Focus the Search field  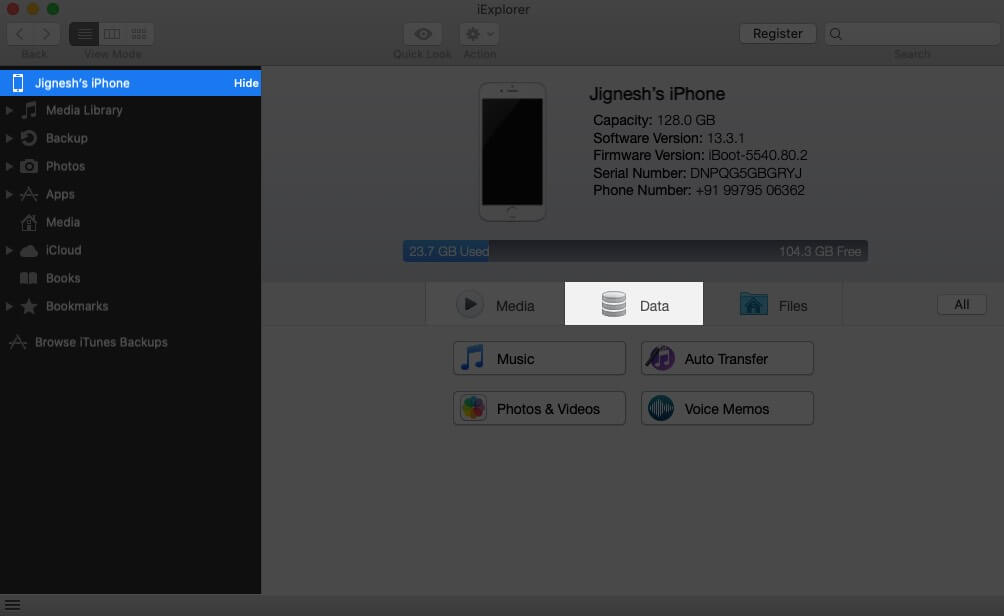(912, 34)
